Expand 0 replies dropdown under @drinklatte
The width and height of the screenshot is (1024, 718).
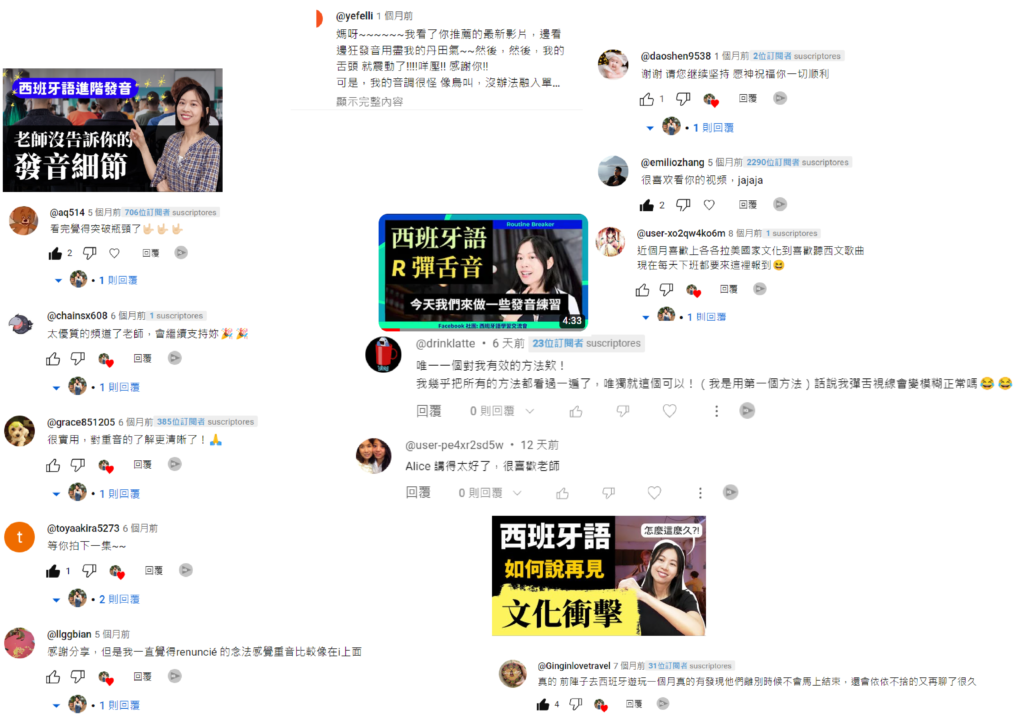pos(502,411)
